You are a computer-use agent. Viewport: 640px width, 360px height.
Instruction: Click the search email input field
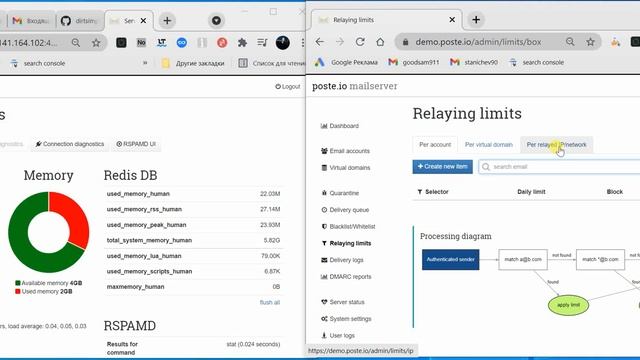[x=559, y=167]
